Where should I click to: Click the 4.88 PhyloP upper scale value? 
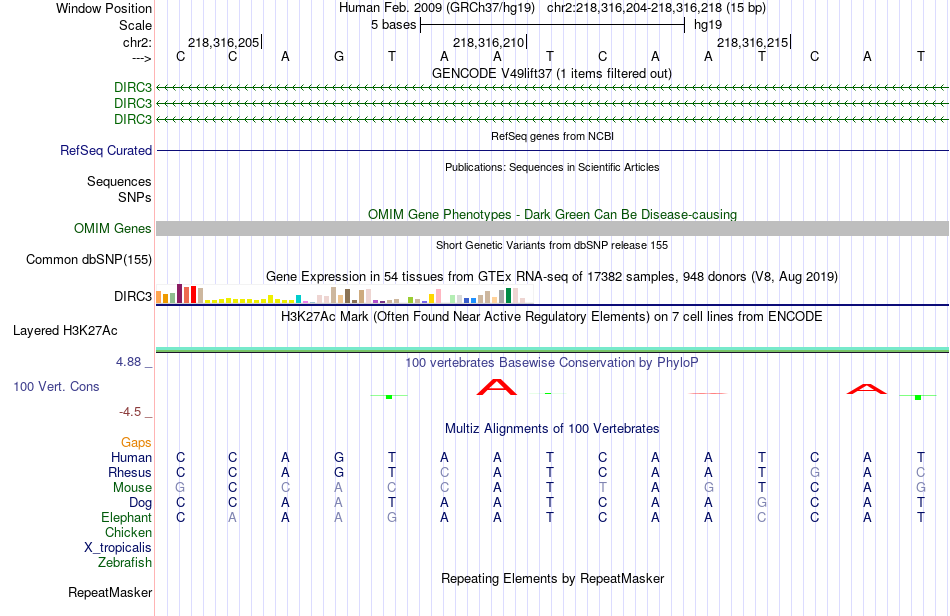point(128,362)
